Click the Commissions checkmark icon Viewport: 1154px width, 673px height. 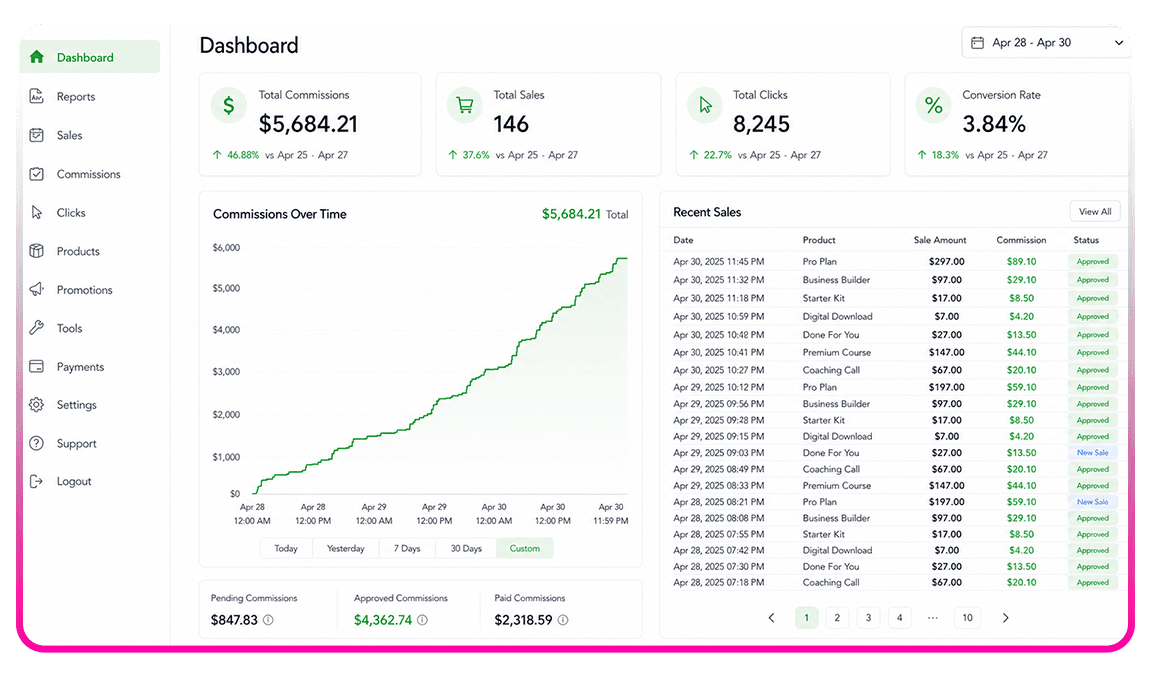point(37,174)
